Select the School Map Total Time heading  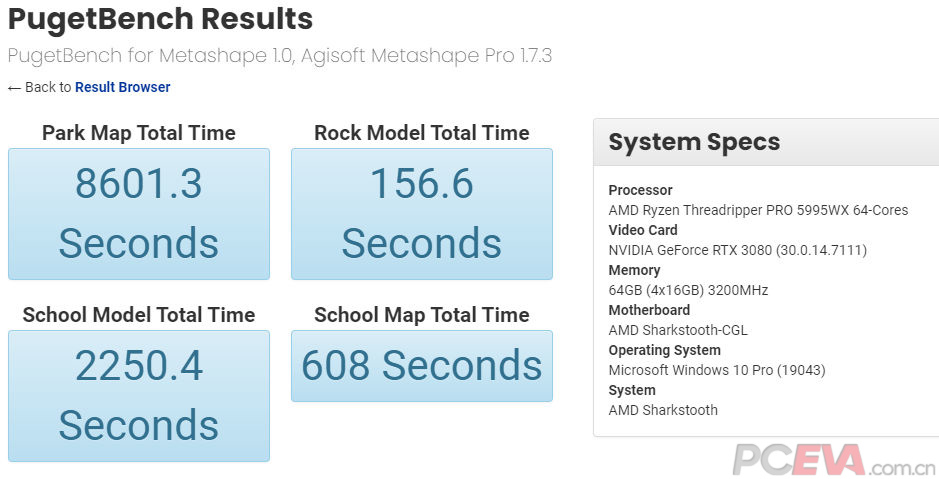click(421, 315)
